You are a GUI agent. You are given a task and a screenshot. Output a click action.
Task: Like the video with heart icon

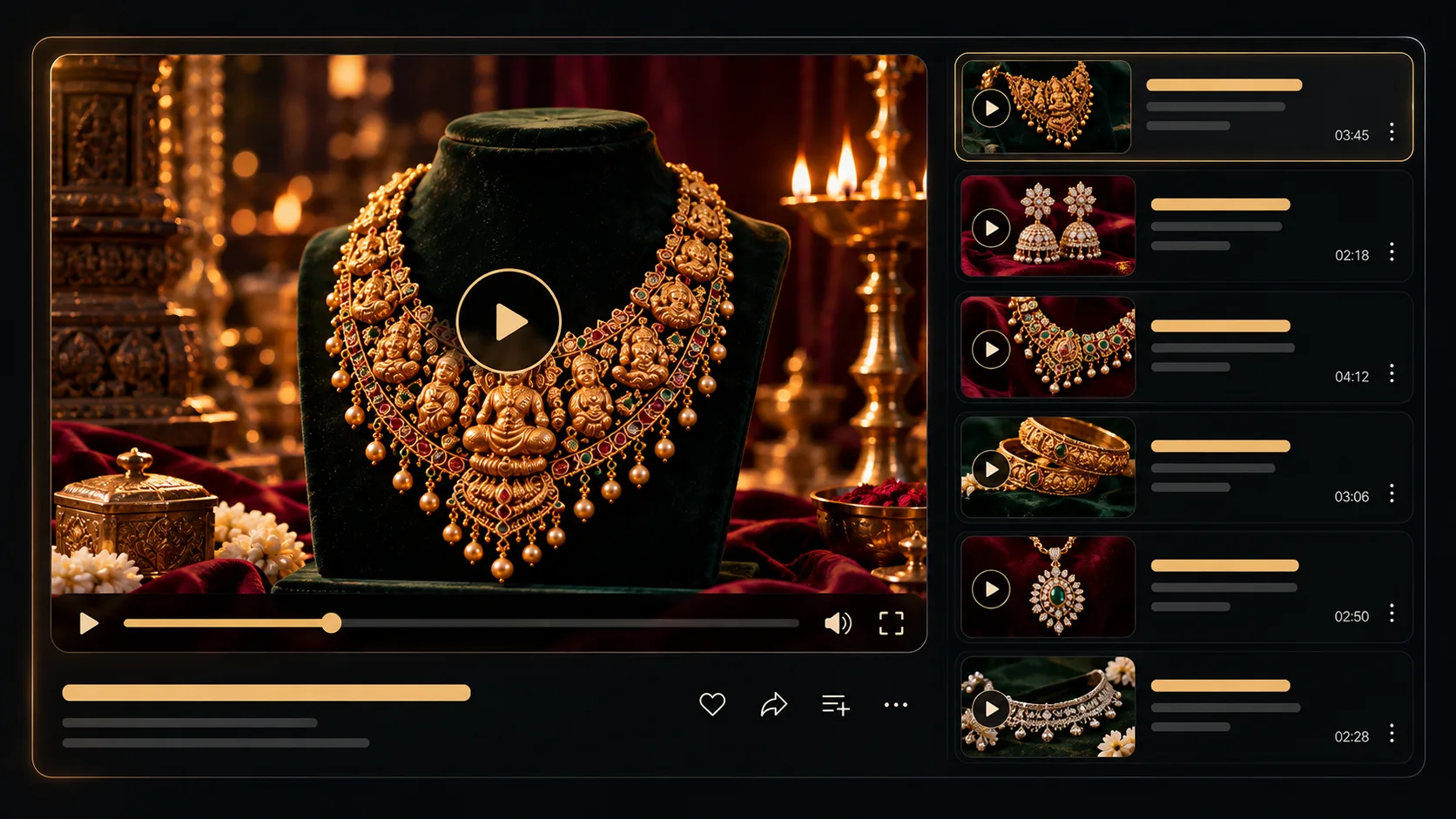(x=712, y=704)
